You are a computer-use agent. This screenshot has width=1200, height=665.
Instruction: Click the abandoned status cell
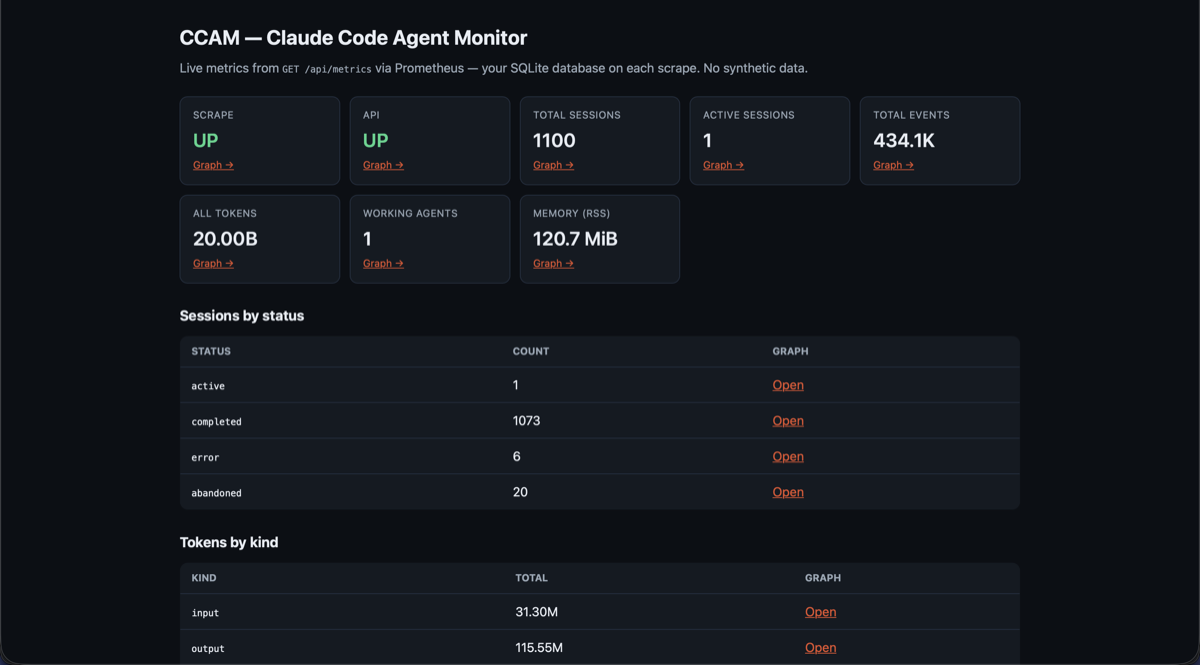click(x=217, y=493)
